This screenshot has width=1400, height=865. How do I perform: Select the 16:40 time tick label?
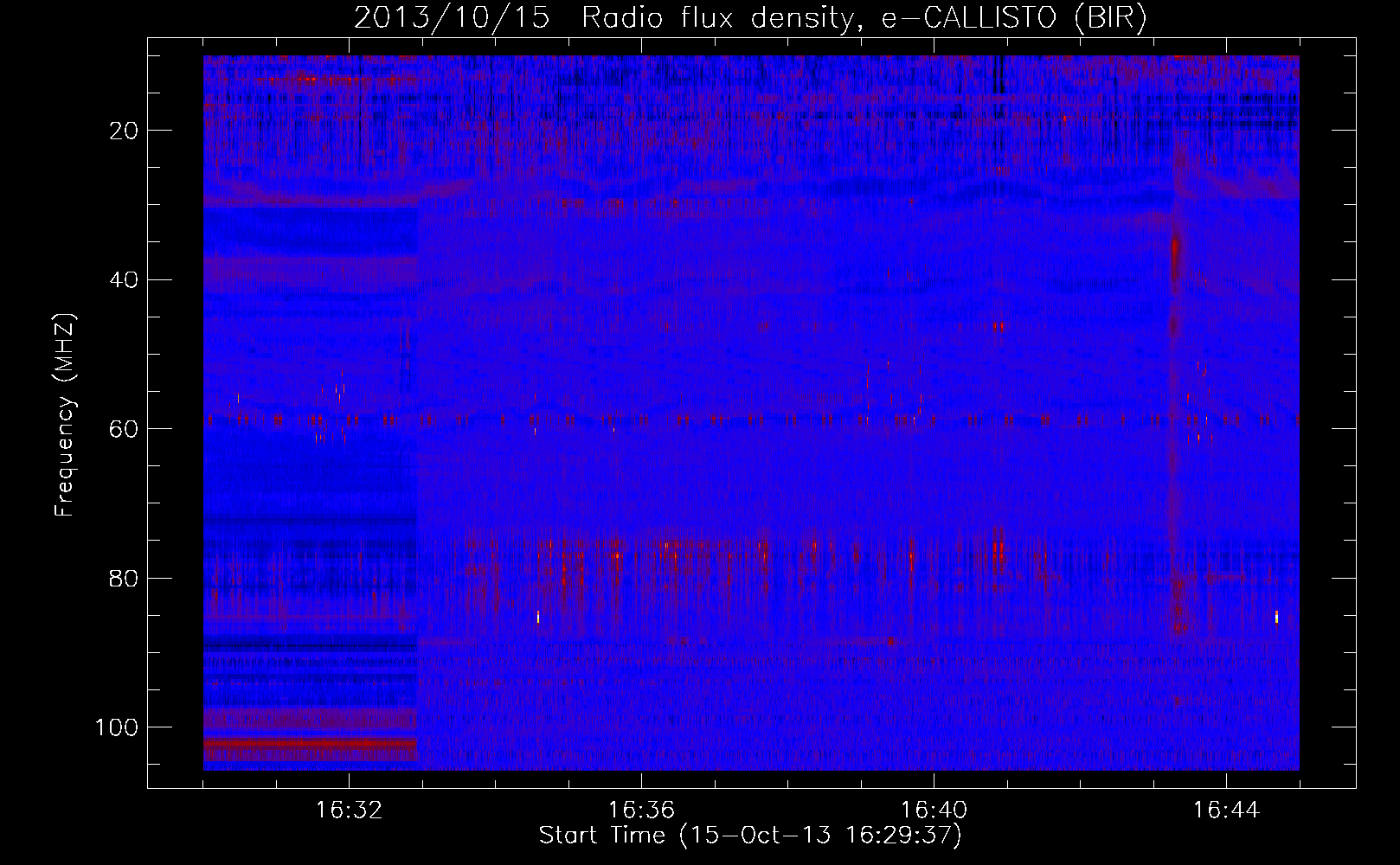934,811
